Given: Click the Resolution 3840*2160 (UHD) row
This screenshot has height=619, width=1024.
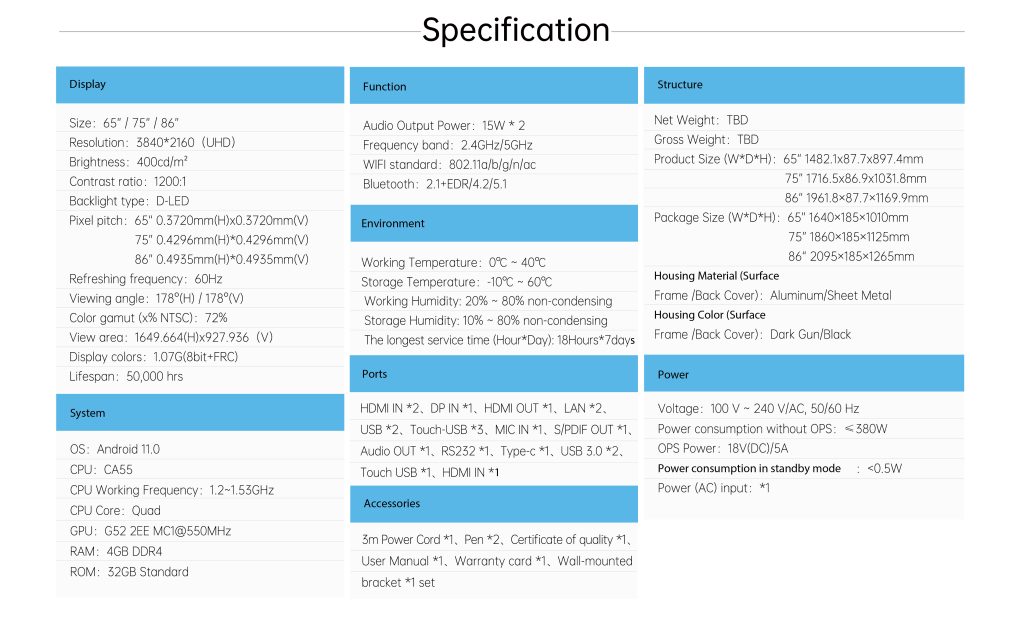Looking at the screenshot, I should [152, 143].
